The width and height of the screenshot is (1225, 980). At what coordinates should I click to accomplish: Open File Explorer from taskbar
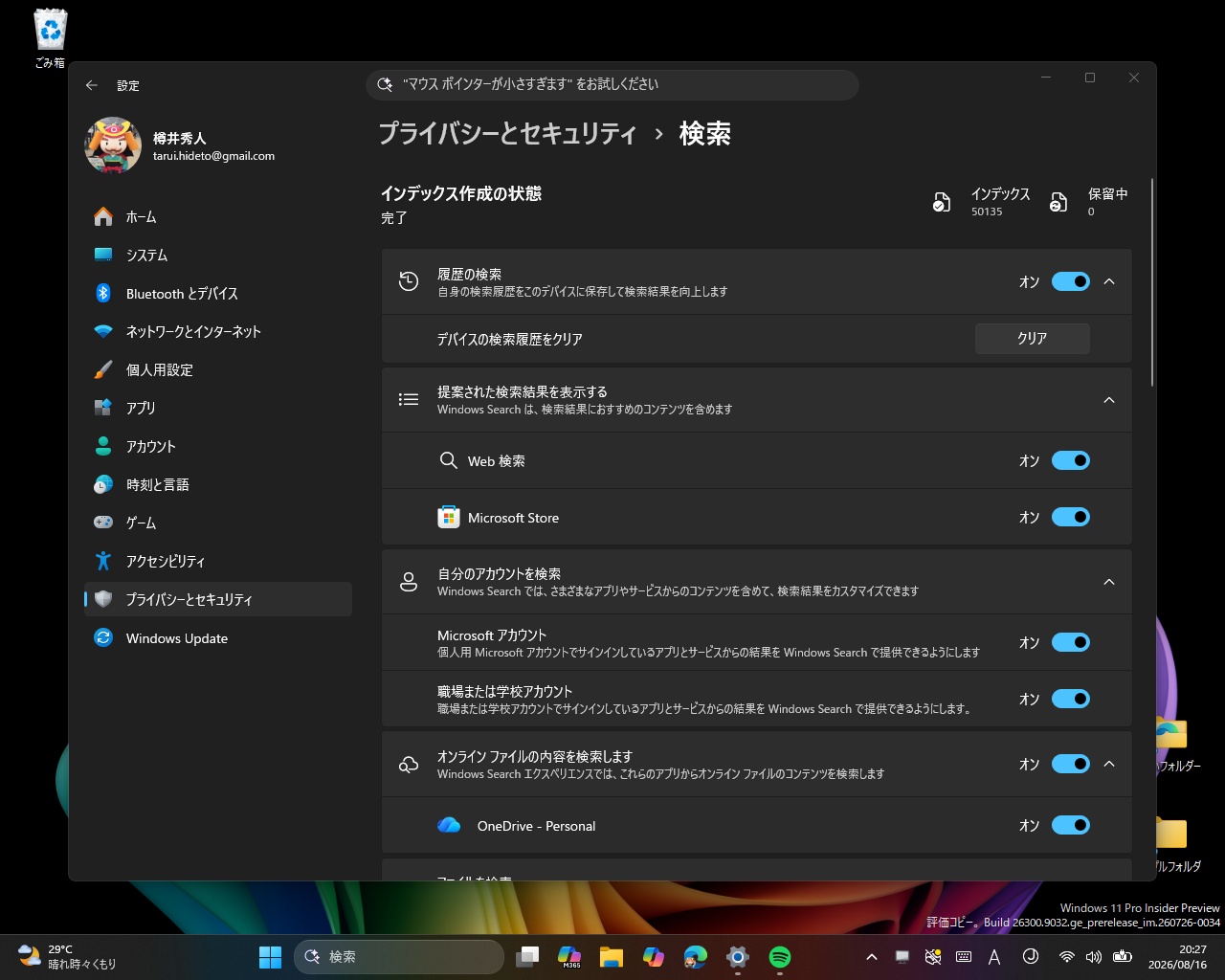coord(612,957)
